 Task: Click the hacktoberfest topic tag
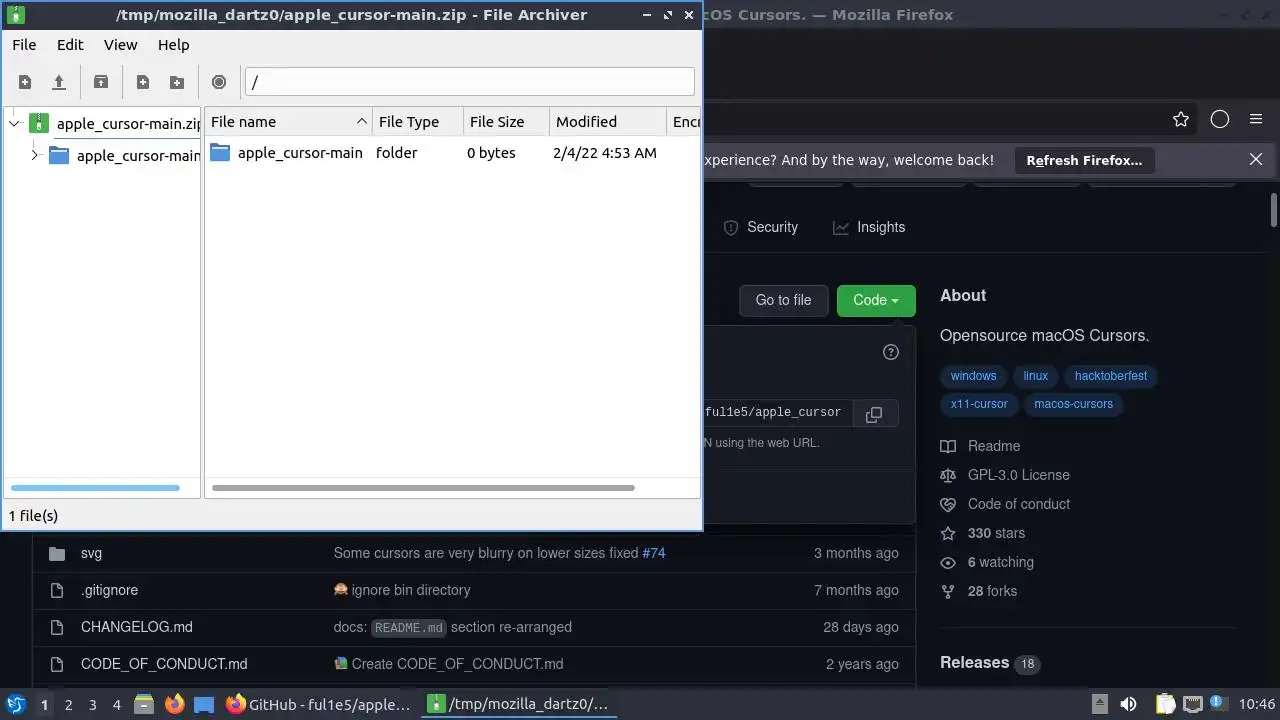tap(1111, 376)
